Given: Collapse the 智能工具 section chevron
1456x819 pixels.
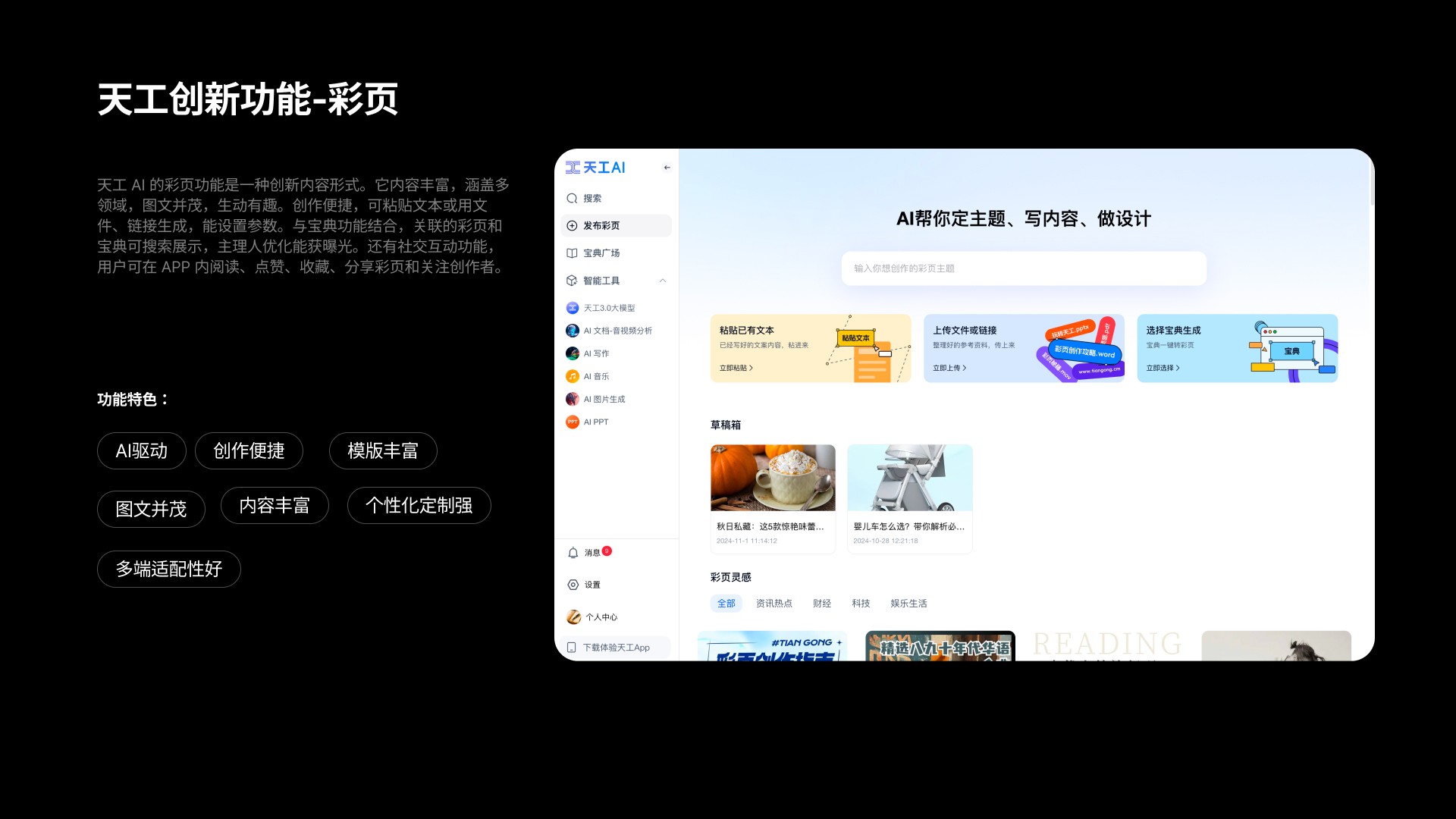Looking at the screenshot, I should (663, 281).
